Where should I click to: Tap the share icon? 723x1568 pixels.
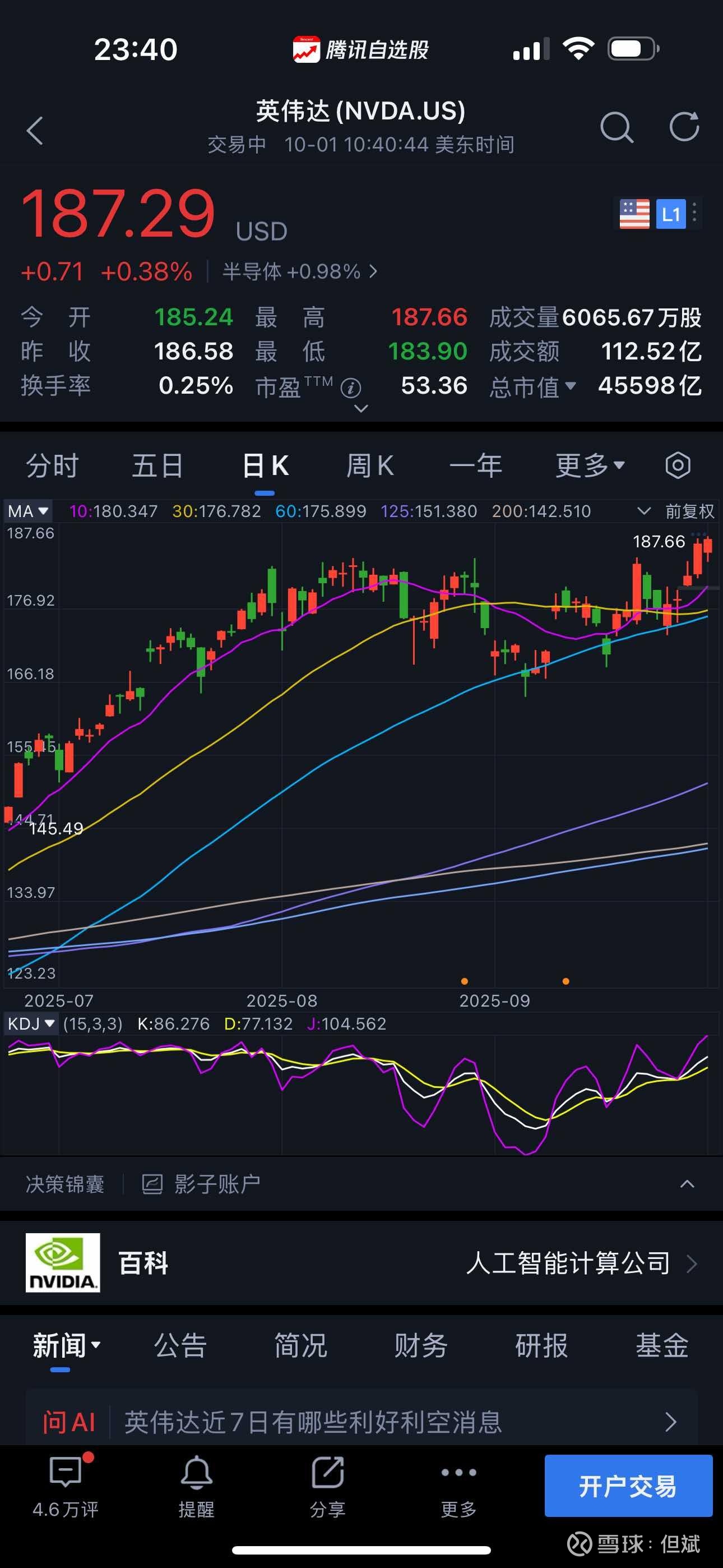327,1484
